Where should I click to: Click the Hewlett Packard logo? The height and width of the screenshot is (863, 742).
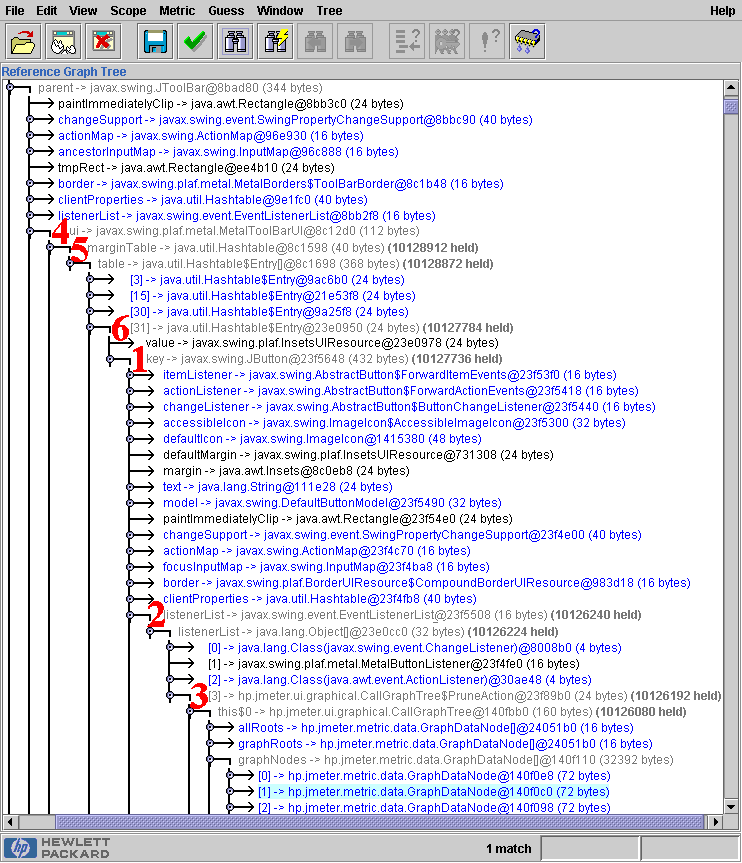(x=58, y=848)
